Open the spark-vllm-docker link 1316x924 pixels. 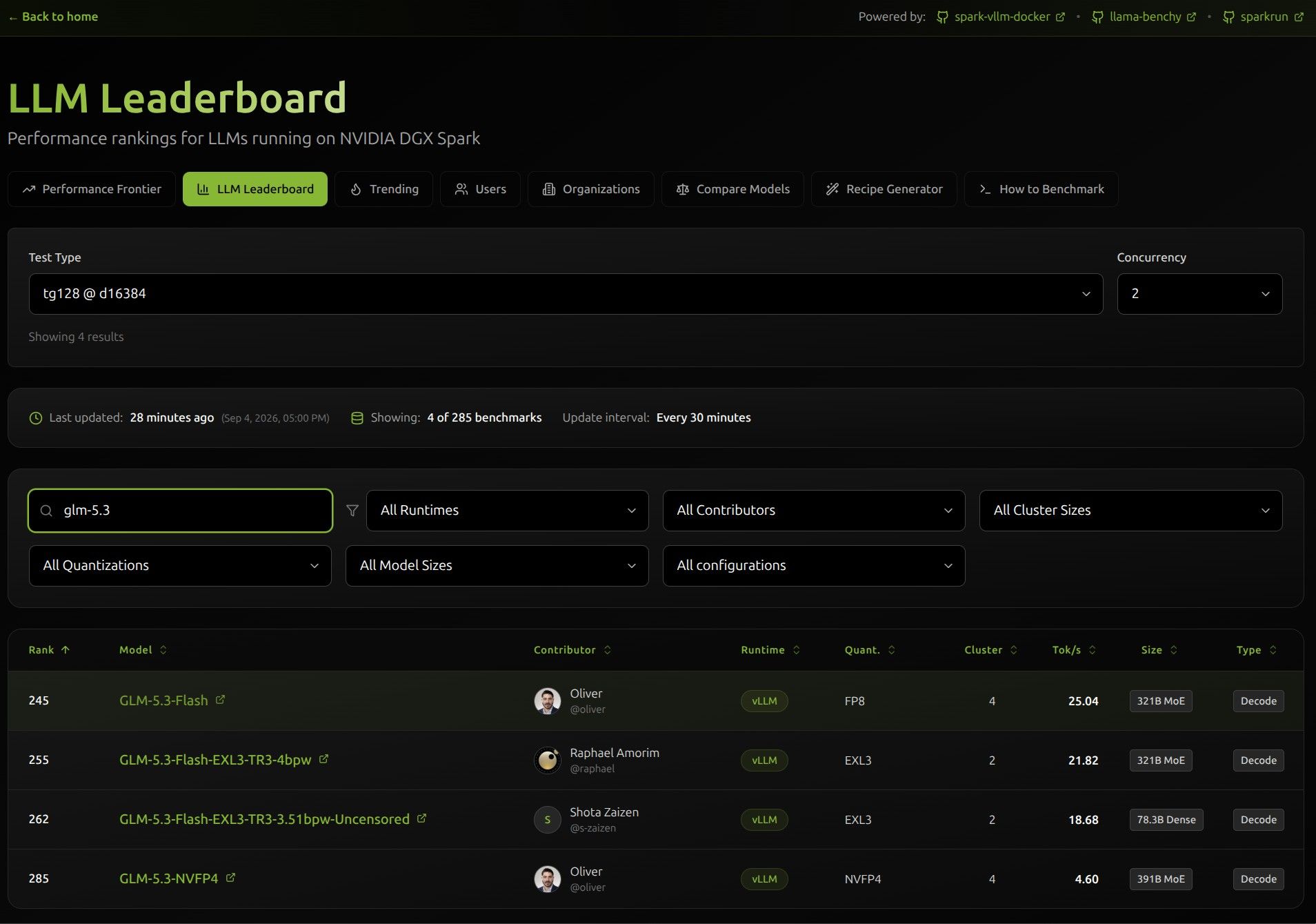coord(1002,17)
